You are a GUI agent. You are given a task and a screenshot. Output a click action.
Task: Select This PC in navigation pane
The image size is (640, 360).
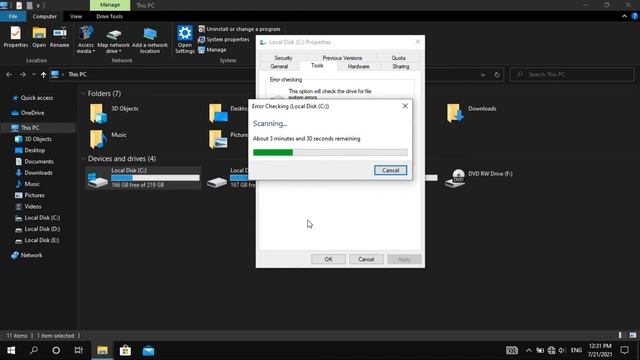click(x=25, y=128)
